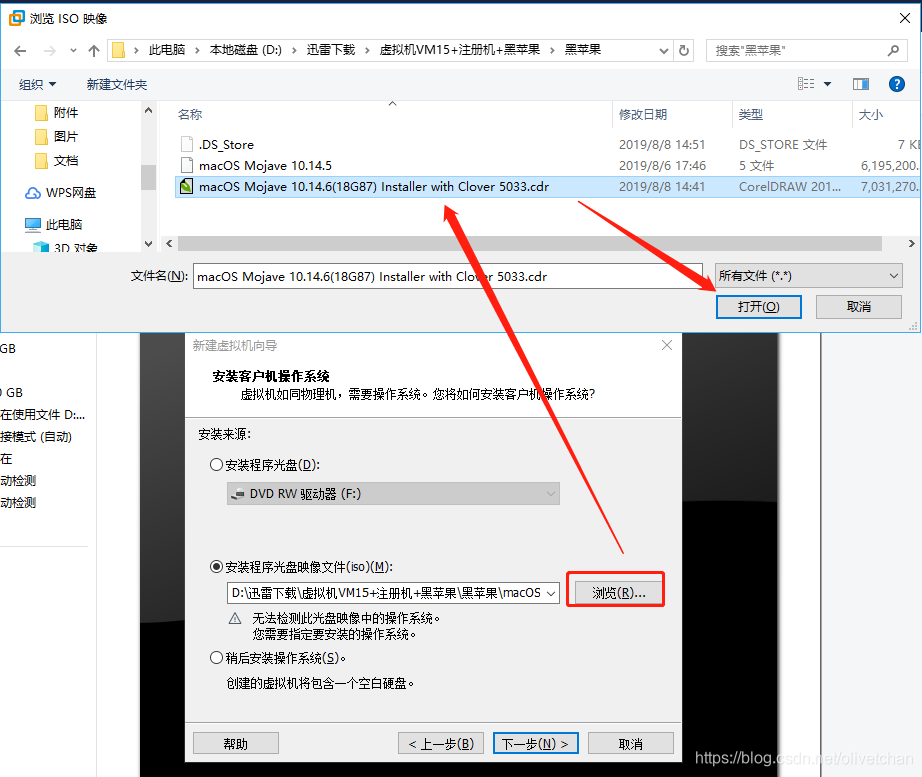Click sidebar scrollbar down arrow
Image resolution: width=922 pixels, height=777 pixels.
click(x=148, y=244)
